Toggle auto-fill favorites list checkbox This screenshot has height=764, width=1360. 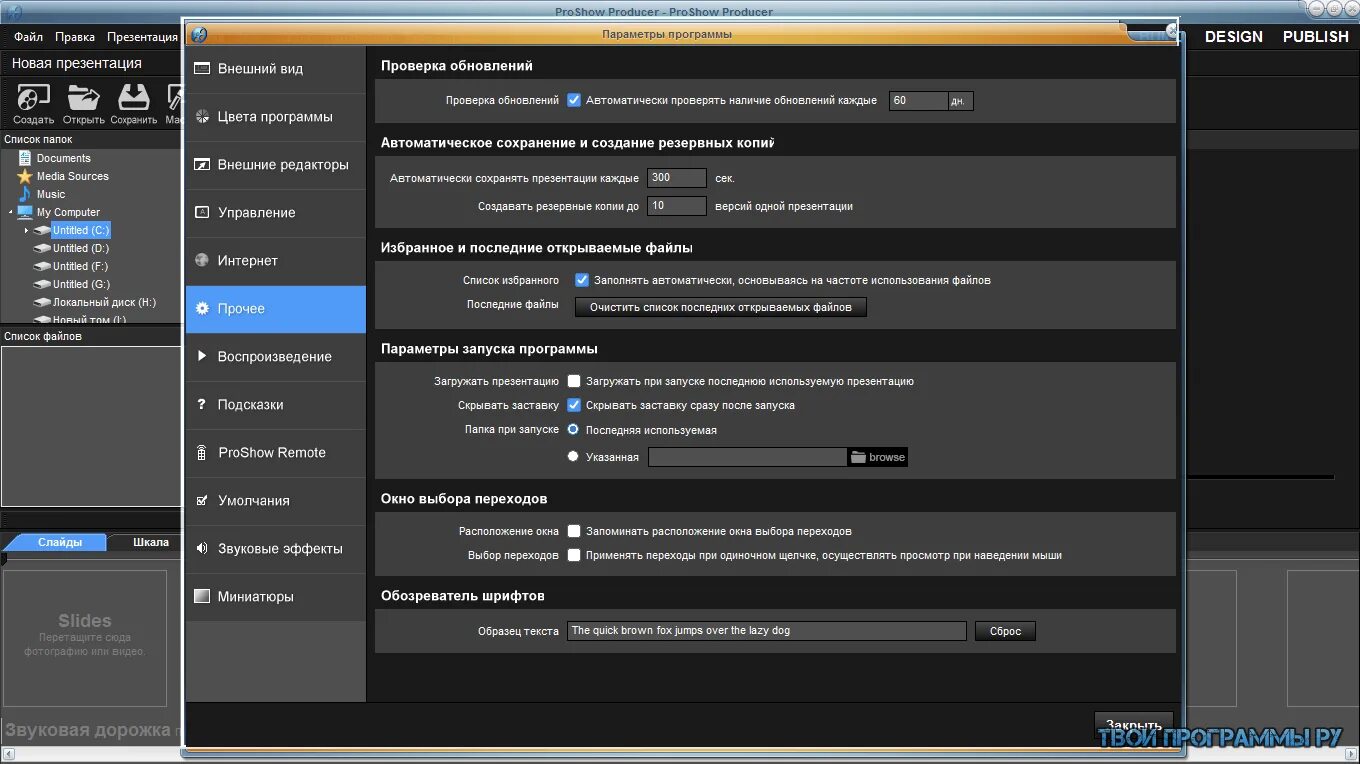coord(582,280)
